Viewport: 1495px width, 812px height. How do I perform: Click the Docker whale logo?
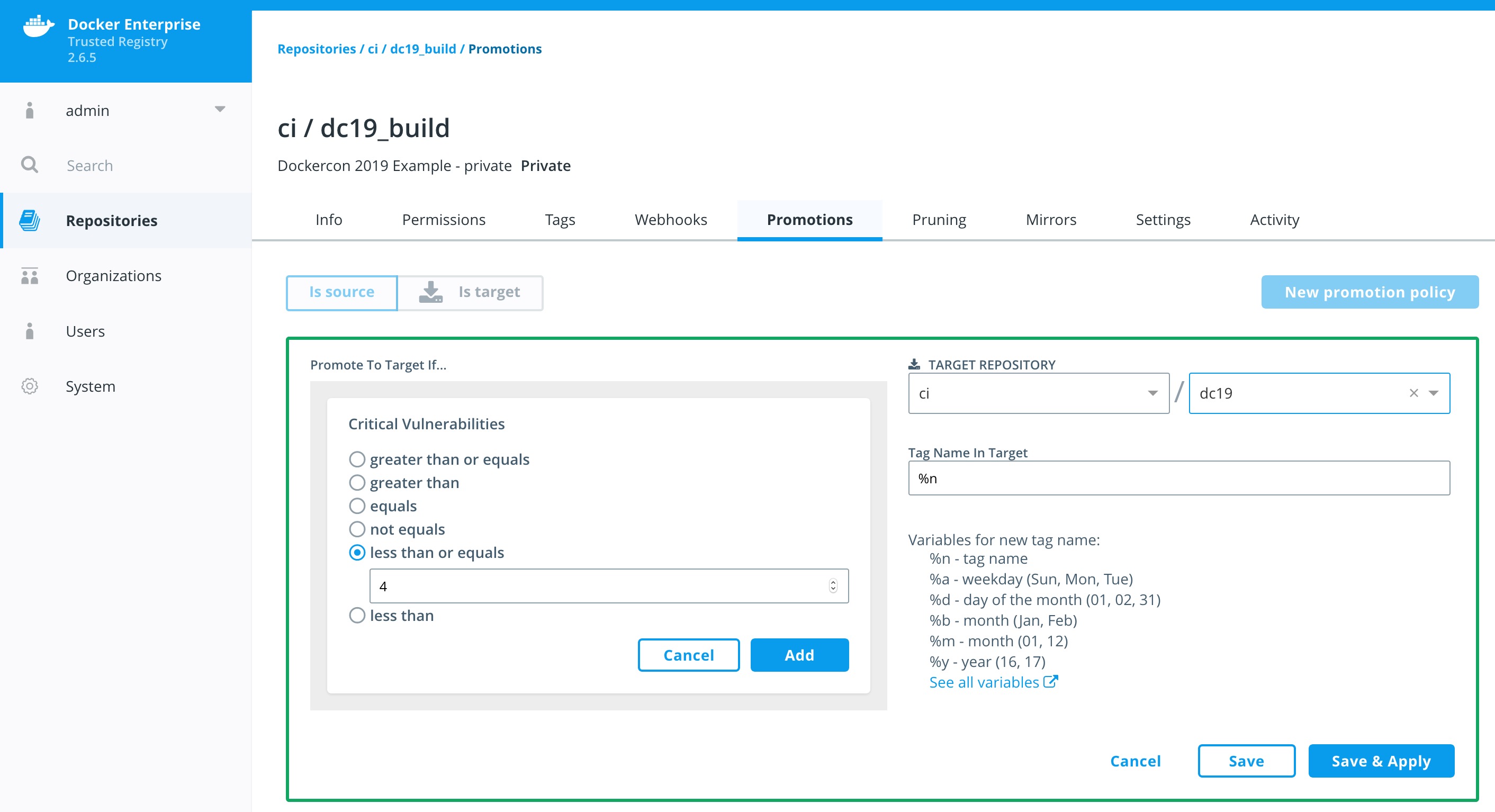click(x=38, y=26)
